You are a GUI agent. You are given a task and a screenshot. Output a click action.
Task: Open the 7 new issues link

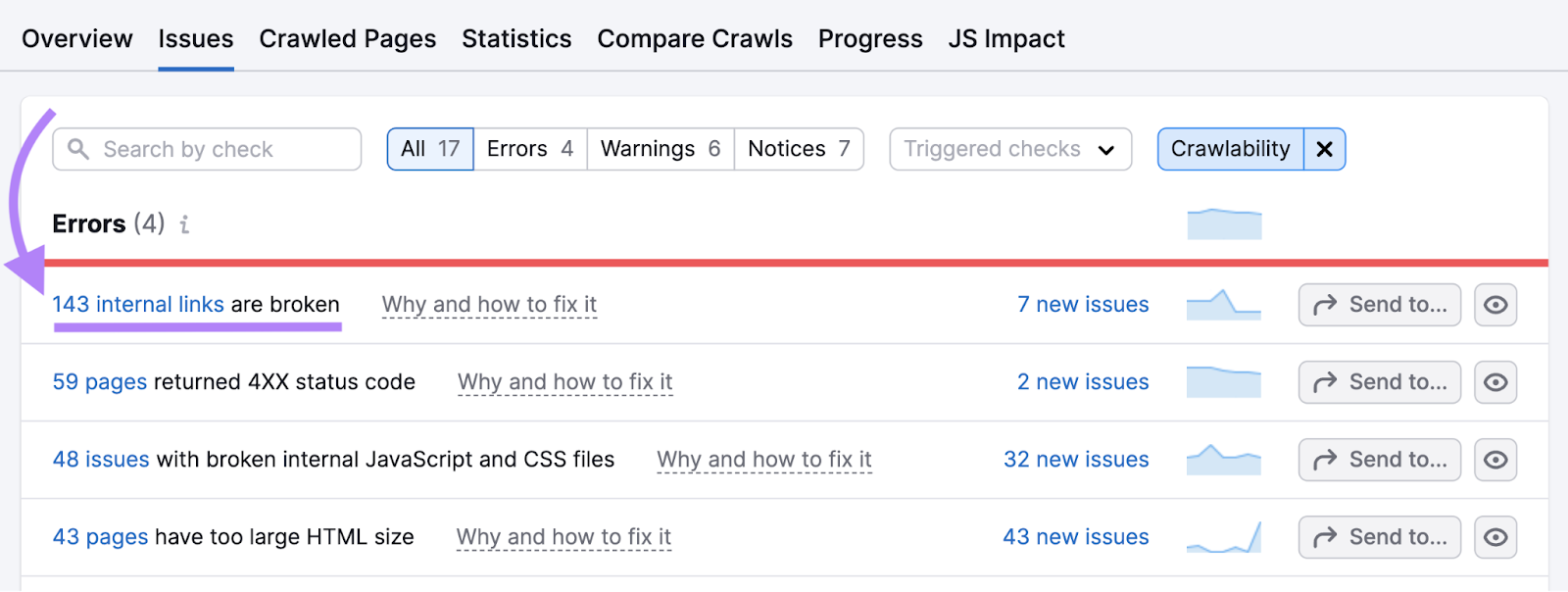(x=1083, y=304)
